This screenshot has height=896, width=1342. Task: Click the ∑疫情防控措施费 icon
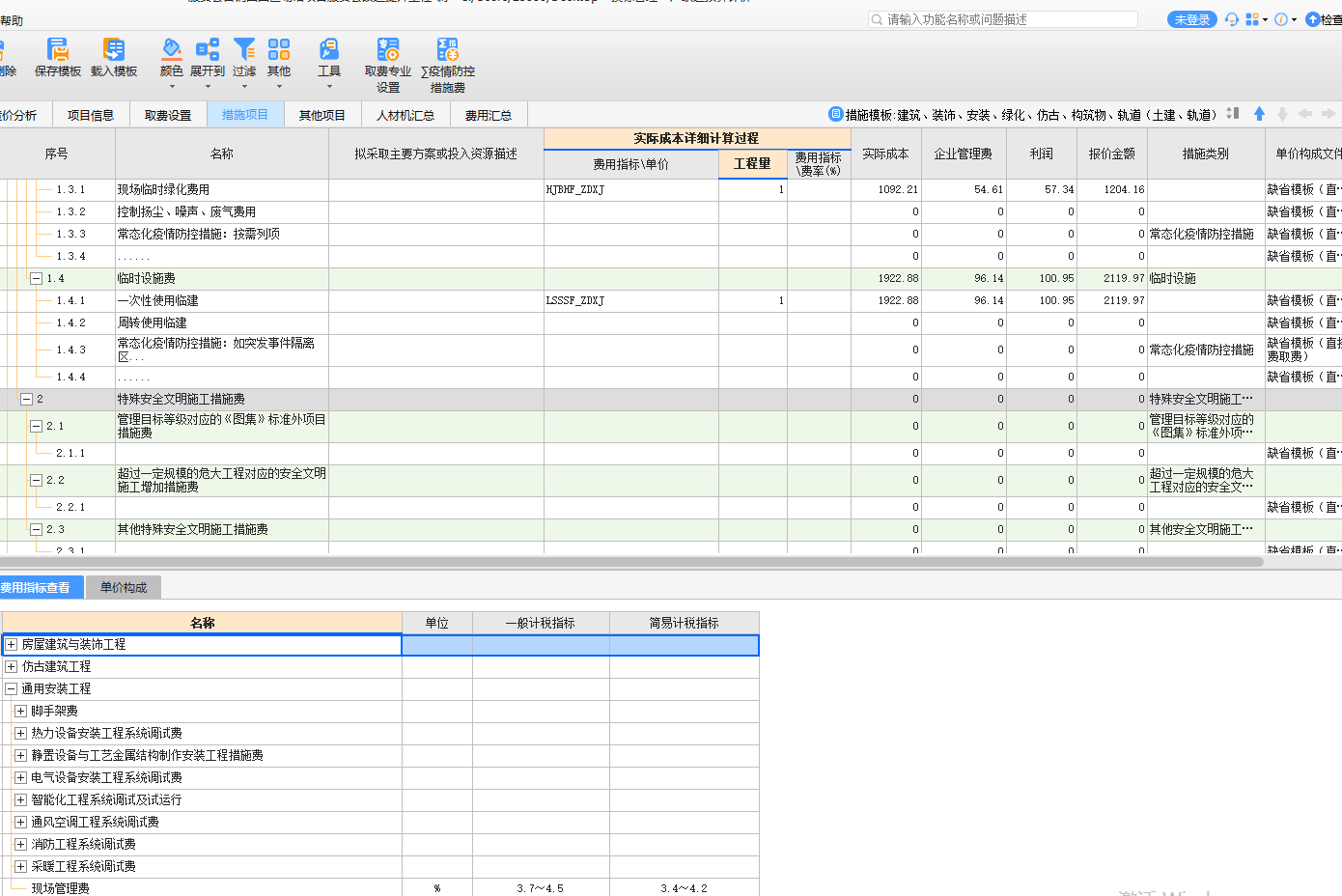(x=448, y=49)
